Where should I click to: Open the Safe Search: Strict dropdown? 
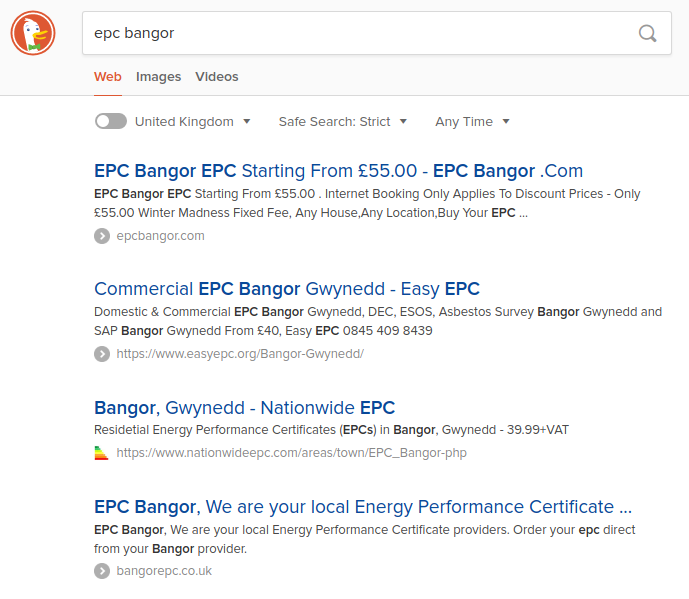tap(342, 122)
